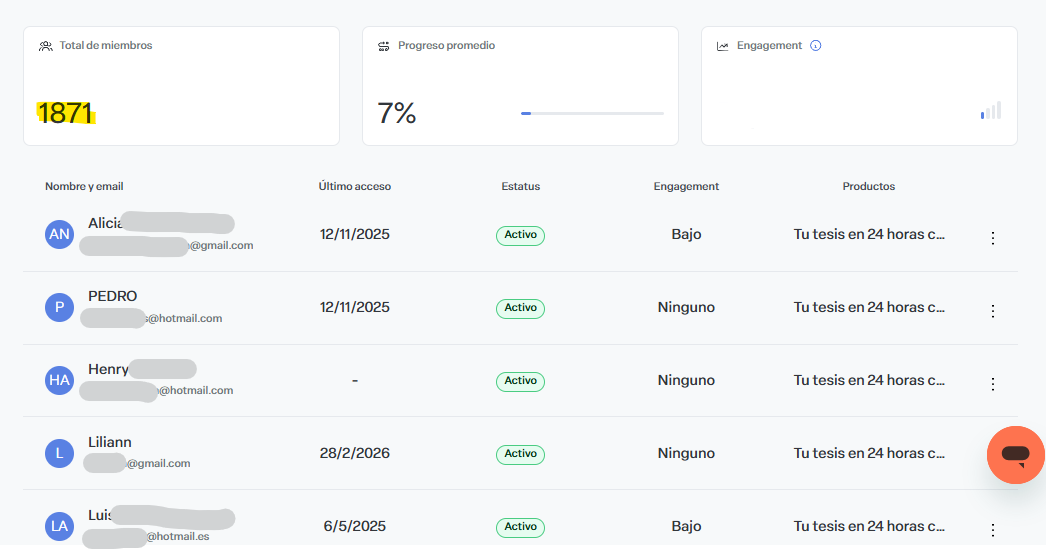The image size is (1046, 550).
Task: Click the engagement signal bars icon
Action: pos(991,111)
